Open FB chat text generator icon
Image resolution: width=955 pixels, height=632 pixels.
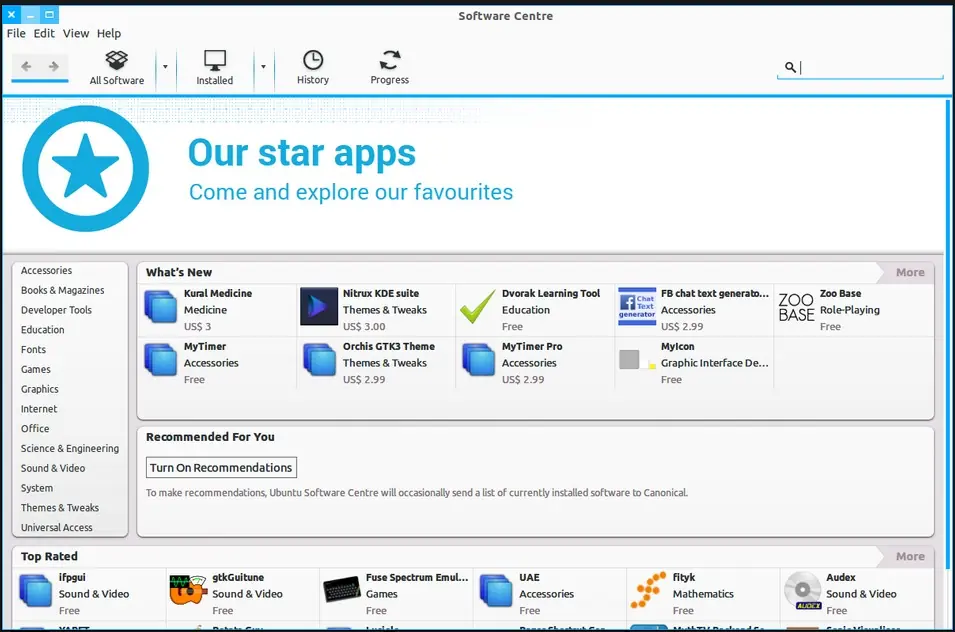pos(637,306)
